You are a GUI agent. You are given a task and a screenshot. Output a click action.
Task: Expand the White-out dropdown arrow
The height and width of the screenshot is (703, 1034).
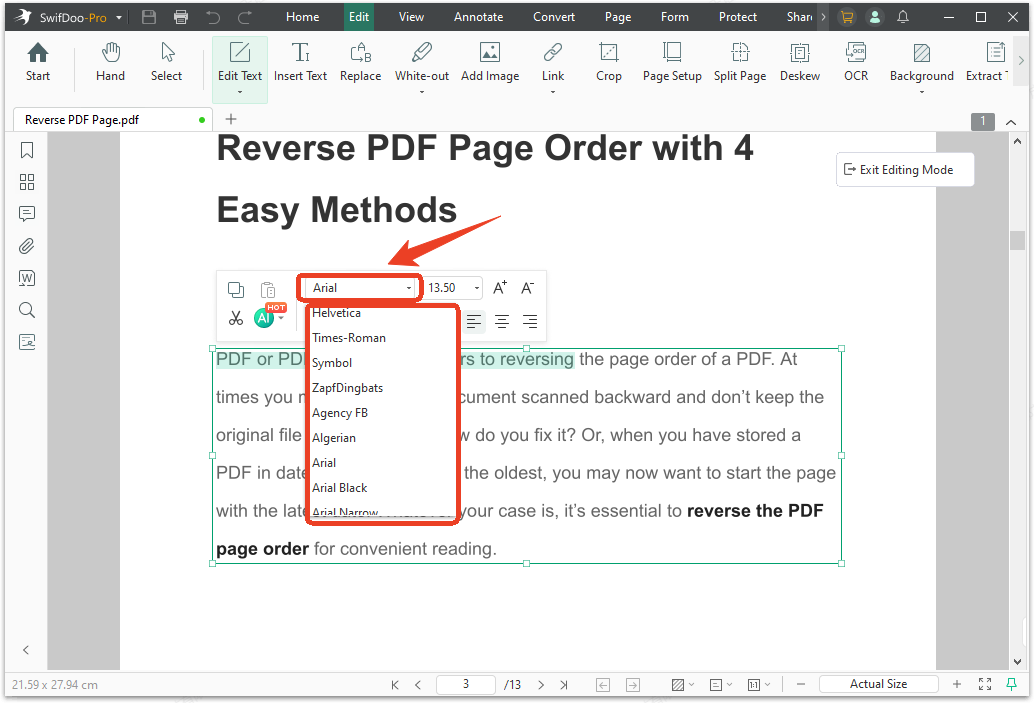421,92
